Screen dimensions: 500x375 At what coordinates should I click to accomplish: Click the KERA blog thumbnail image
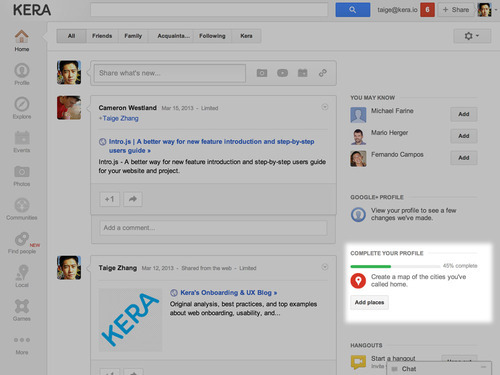(130, 320)
